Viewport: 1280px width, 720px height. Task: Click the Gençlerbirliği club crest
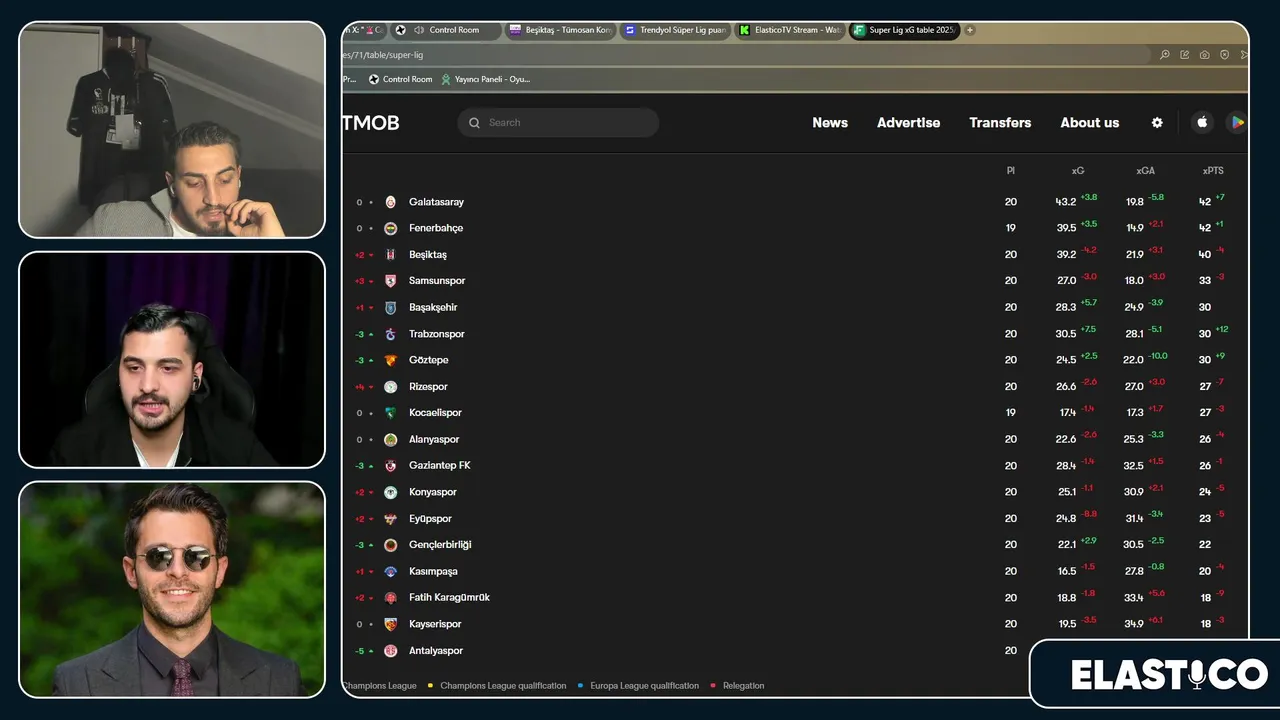point(391,545)
